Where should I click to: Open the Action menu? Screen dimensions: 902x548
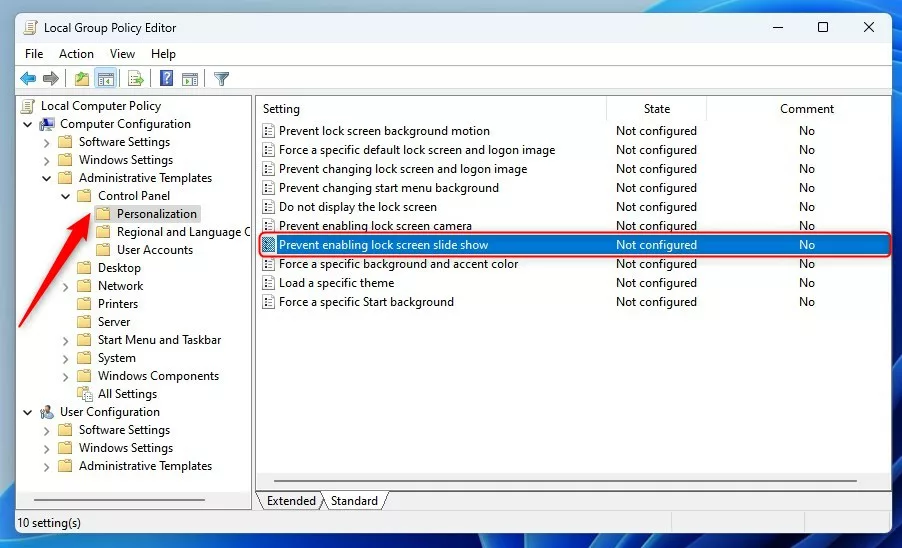coord(76,53)
